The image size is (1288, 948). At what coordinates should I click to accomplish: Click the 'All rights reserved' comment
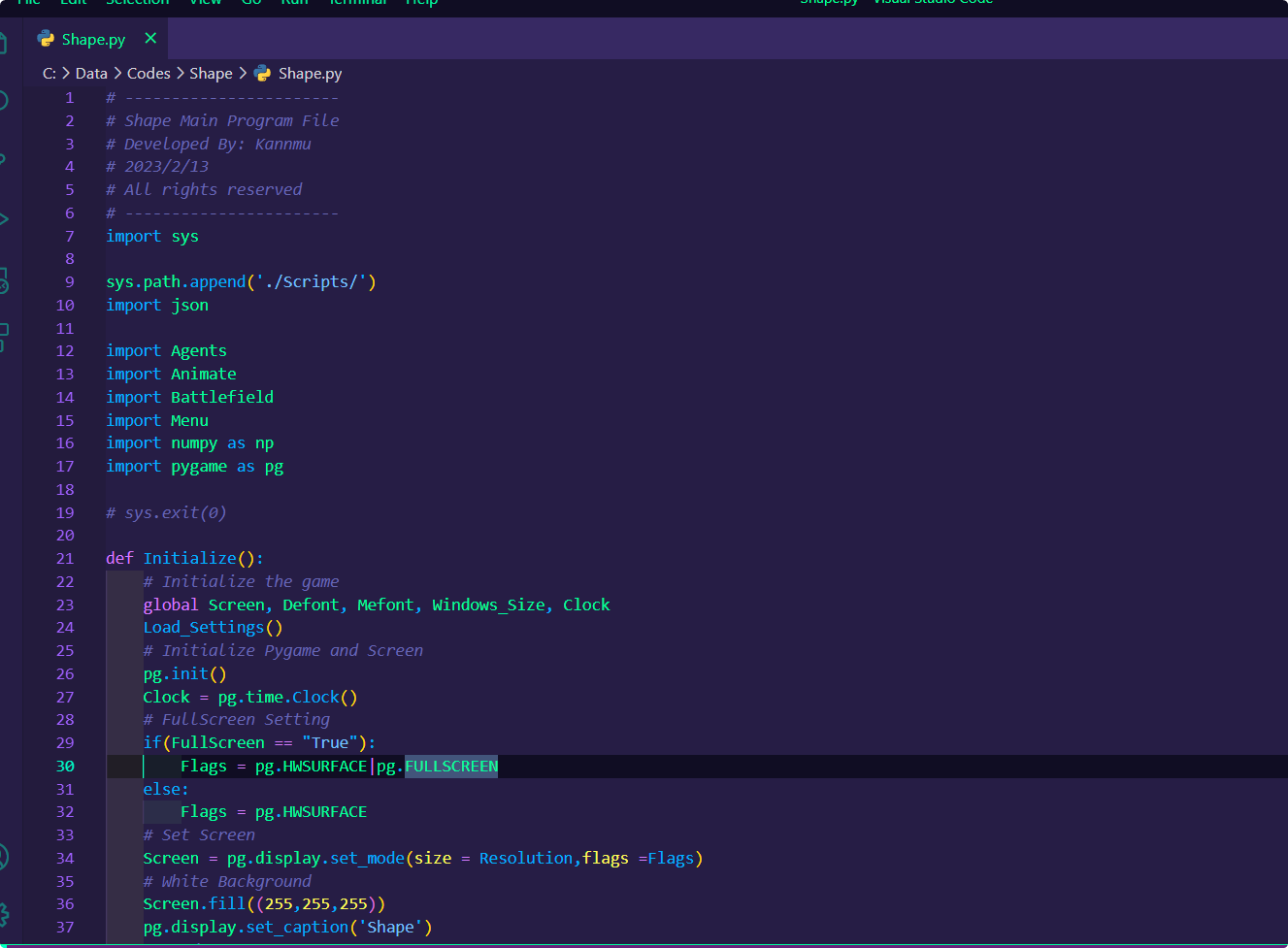(213, 190)
